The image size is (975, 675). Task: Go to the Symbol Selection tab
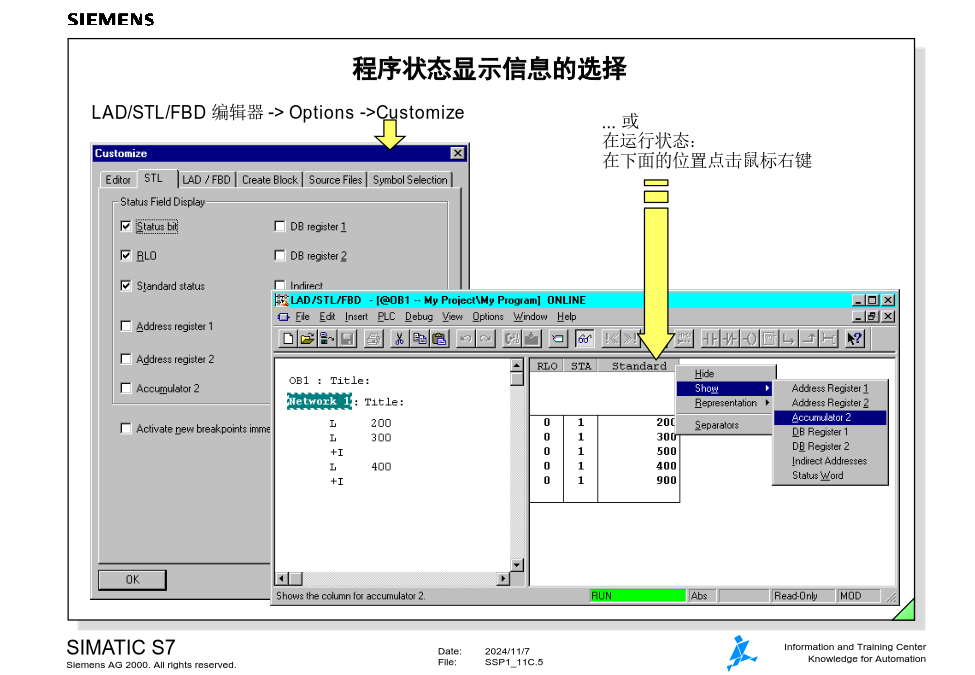click(410, 180)
